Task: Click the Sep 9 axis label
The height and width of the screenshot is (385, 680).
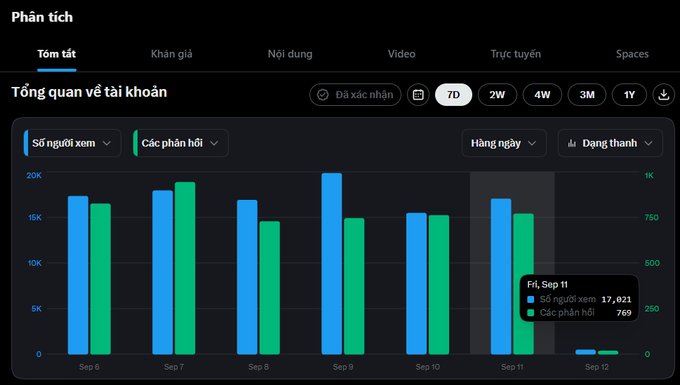Action: tap(343, 367)
